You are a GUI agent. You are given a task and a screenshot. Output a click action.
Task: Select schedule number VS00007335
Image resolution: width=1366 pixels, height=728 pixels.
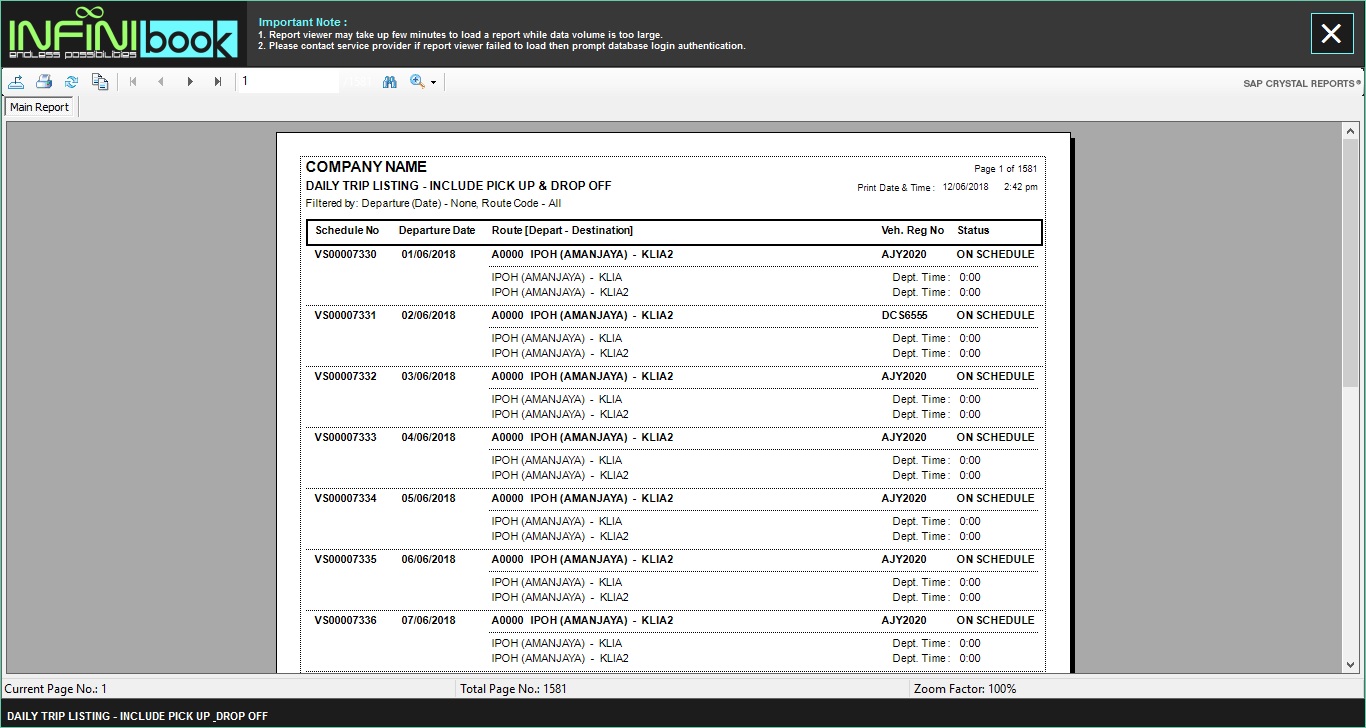(x=346, y=560)
